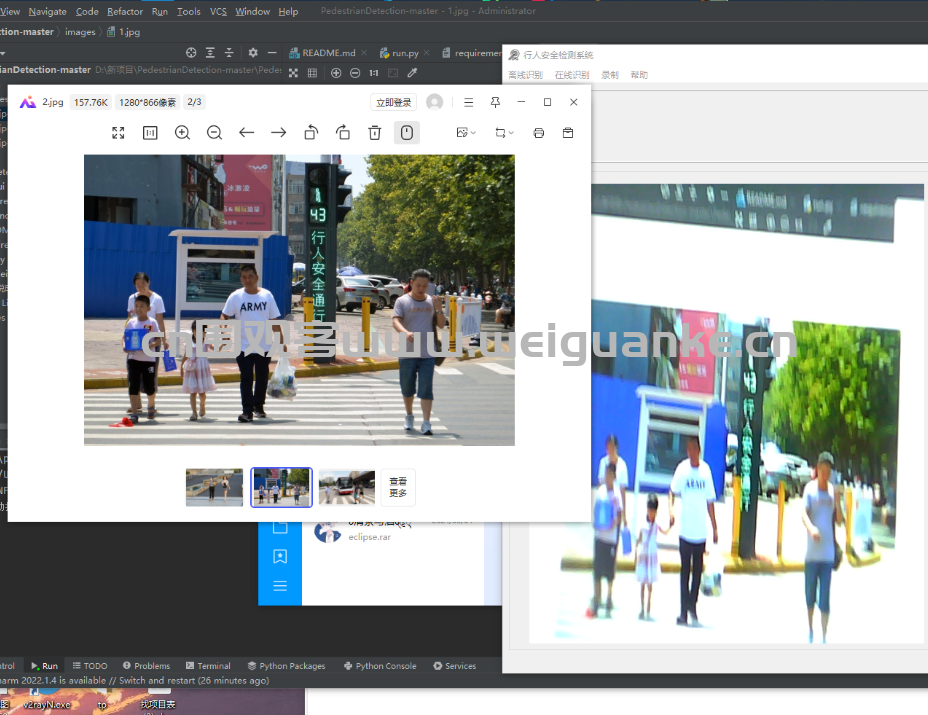Viewport: 928px width, 715px height.
Task: Expand all in the project panel
Action: click(210, 53)
